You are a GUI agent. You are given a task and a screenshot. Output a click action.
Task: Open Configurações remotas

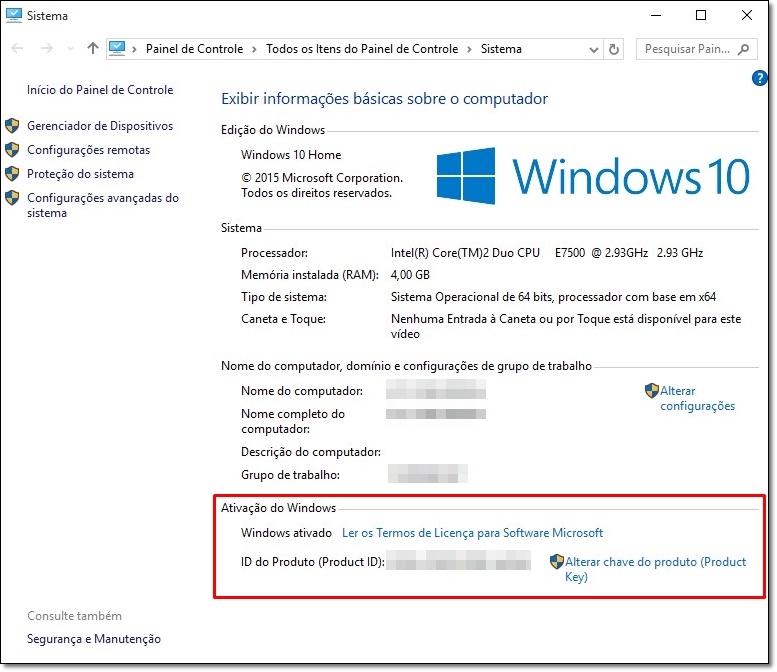tap(88, 150)
